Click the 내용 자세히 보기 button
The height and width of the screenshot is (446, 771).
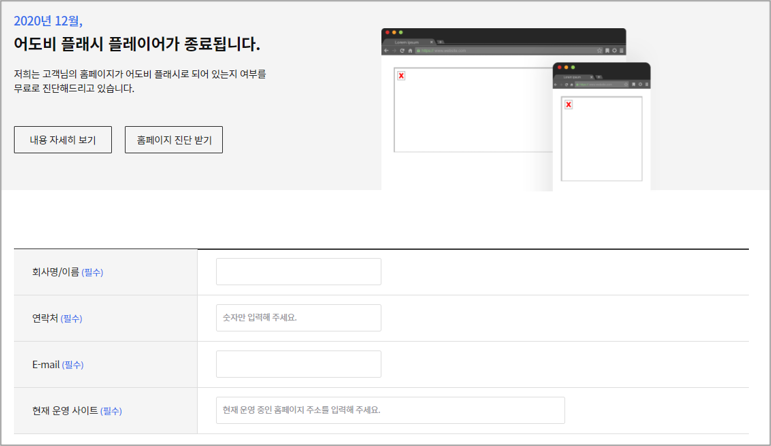click(63, 140)
